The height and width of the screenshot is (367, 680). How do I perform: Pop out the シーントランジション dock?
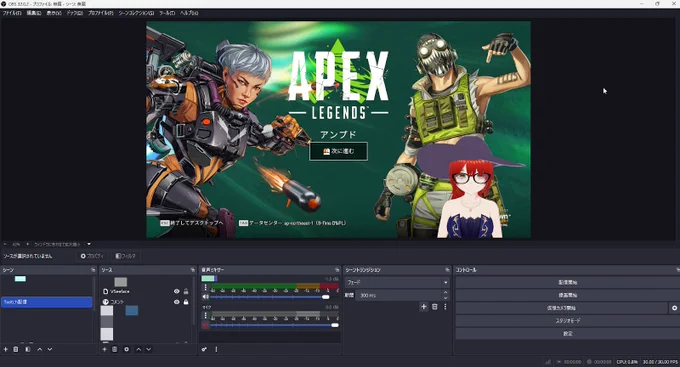tap(447, 270)
